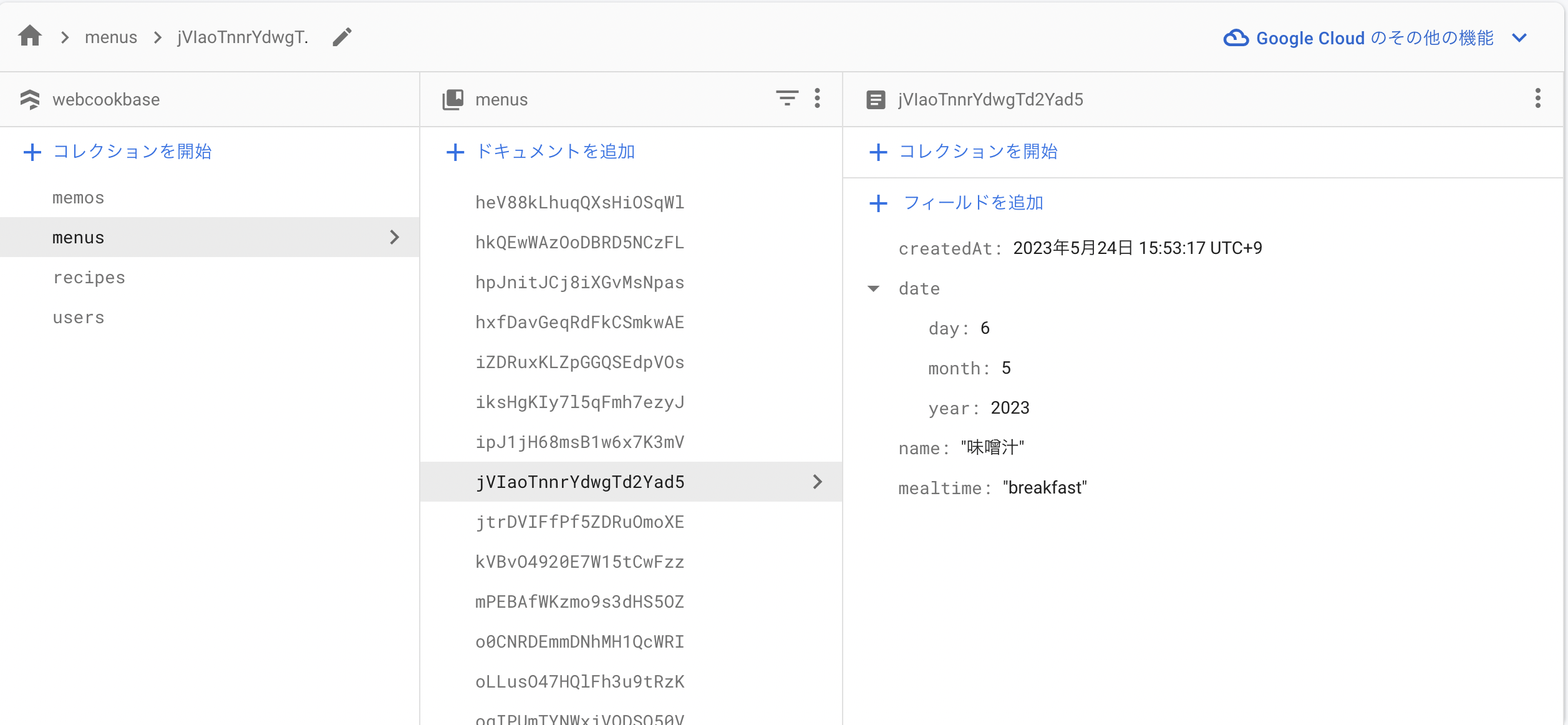The image size is (1568, 725).
Task: Select the menus collection in the sidebar
Action: (78, 237)
